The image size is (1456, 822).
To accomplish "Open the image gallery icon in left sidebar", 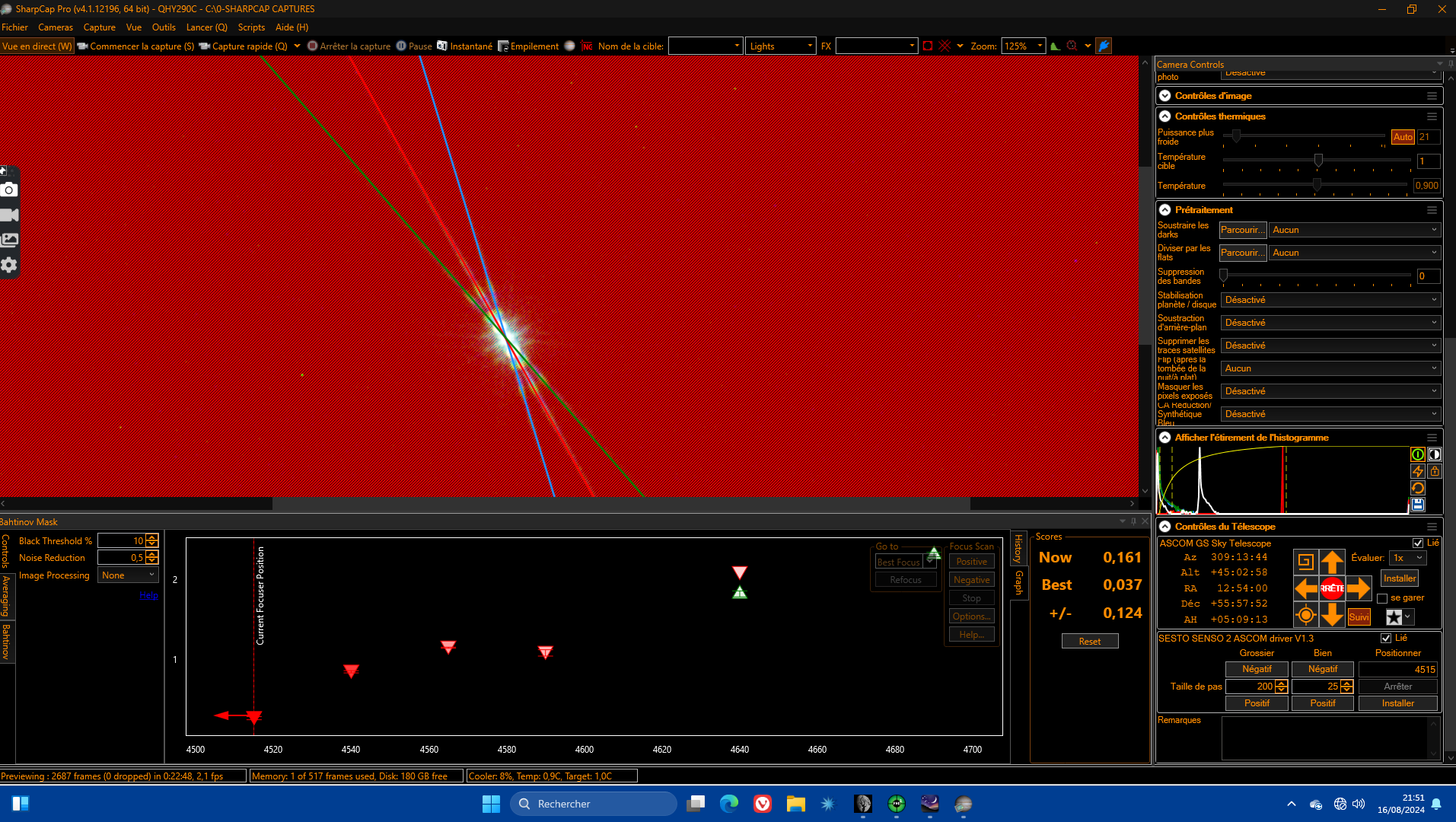I will (9, 240).
